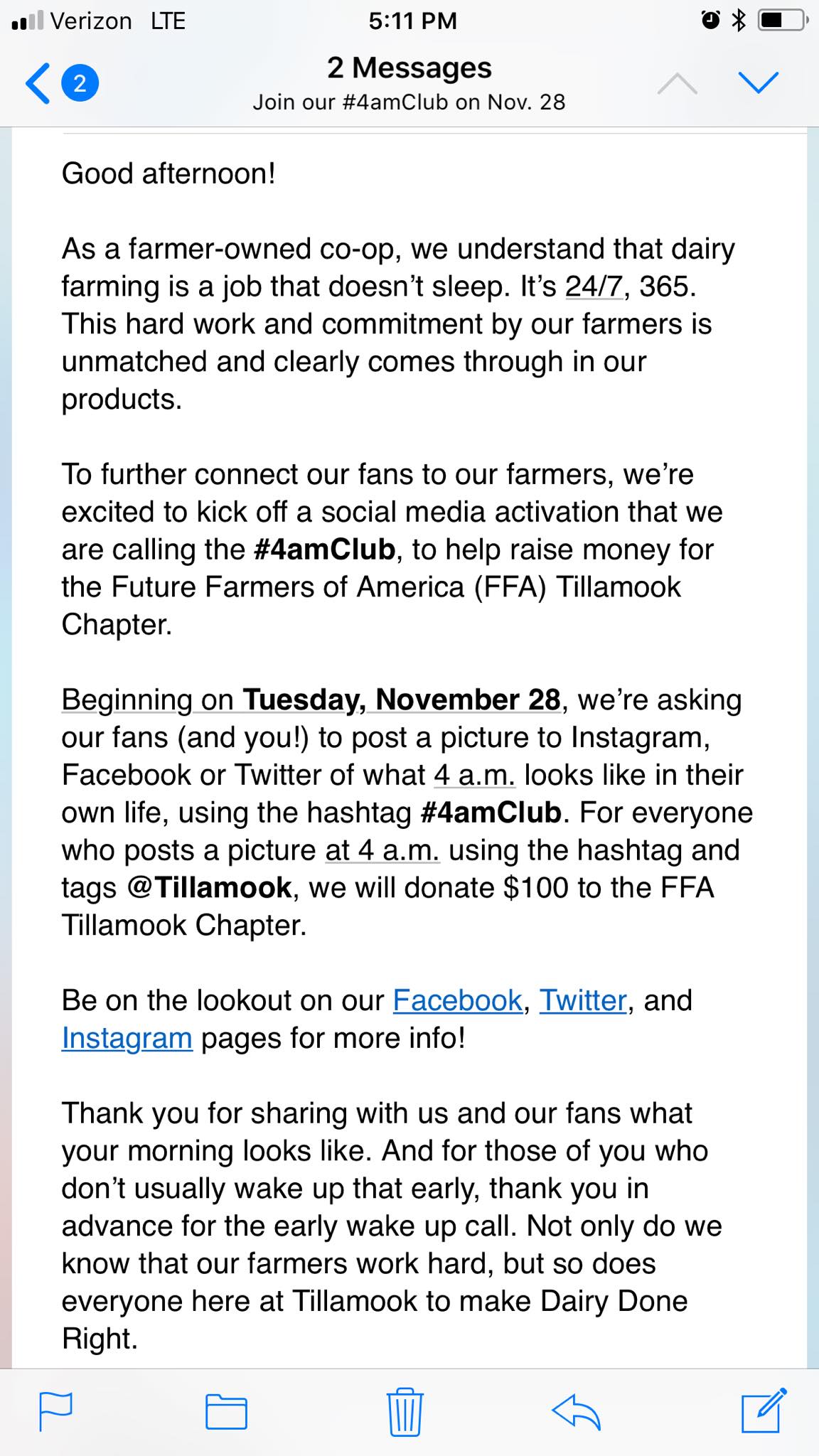Open the Instagram link
Viewport: 819px width, 1456px height.
point(127,1038)
